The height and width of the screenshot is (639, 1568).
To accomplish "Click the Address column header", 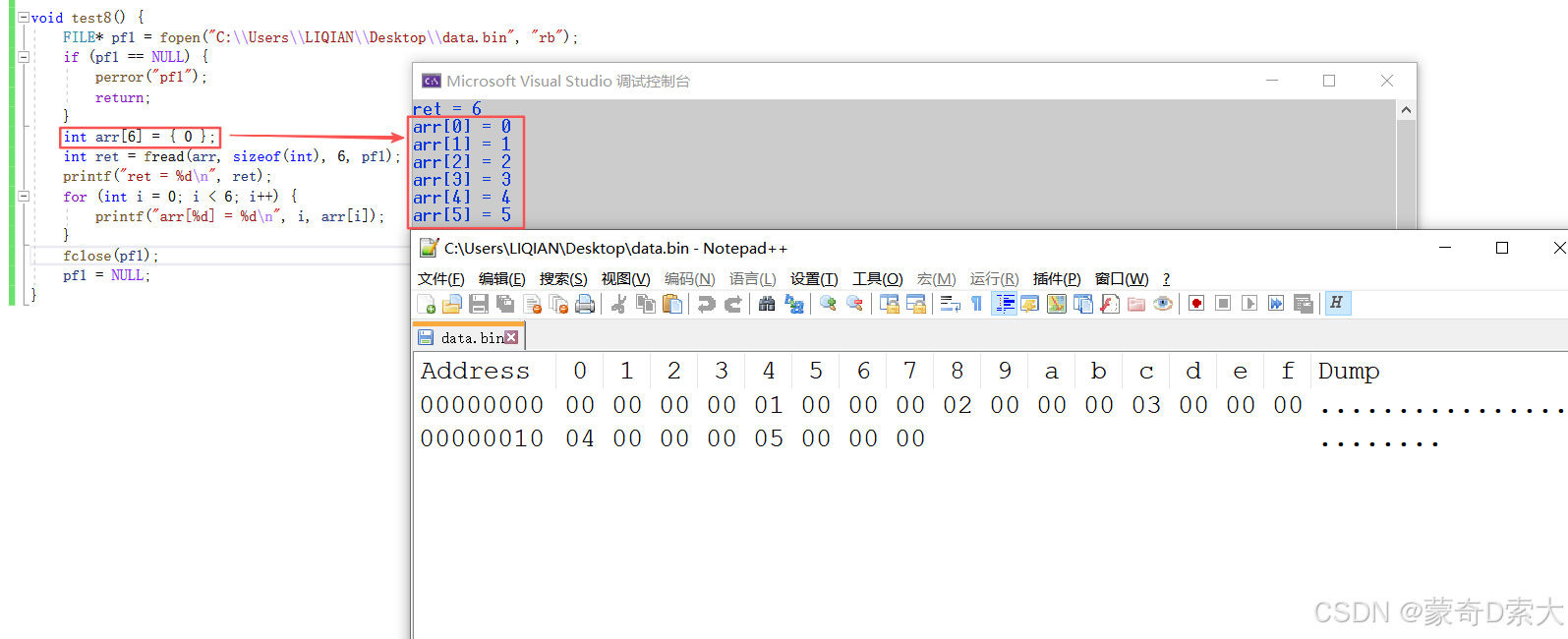I will coord(476,371).
